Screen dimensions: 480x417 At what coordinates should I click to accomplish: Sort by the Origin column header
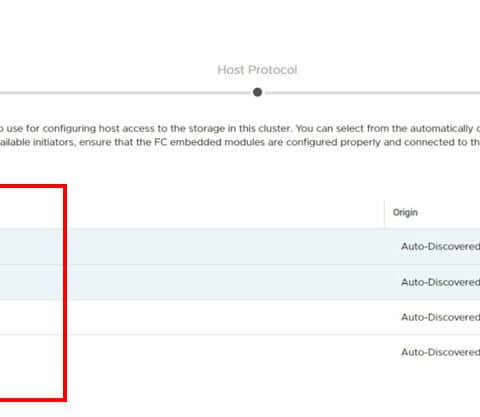[x=405, y=212]
